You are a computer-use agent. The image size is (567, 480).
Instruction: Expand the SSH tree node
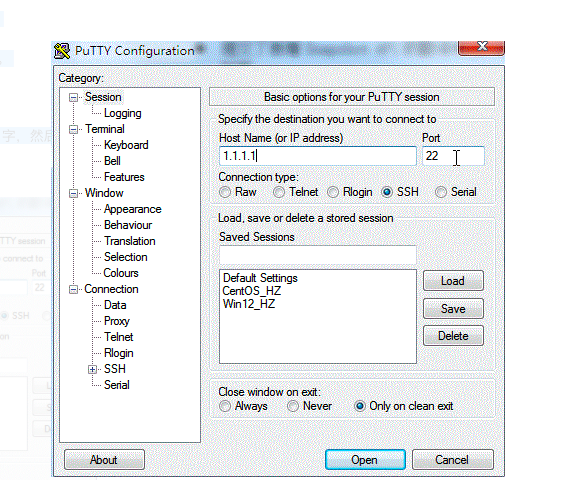tap(93, 369)
